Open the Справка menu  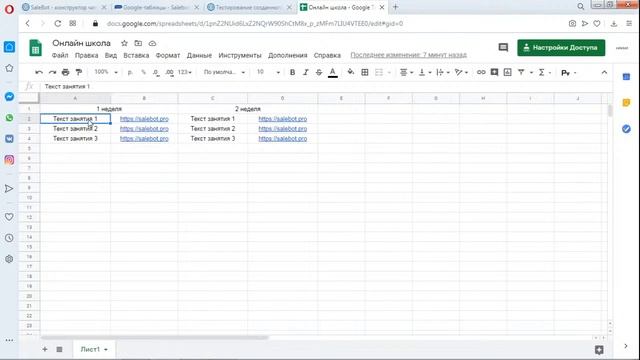click(x=327, y=55)
